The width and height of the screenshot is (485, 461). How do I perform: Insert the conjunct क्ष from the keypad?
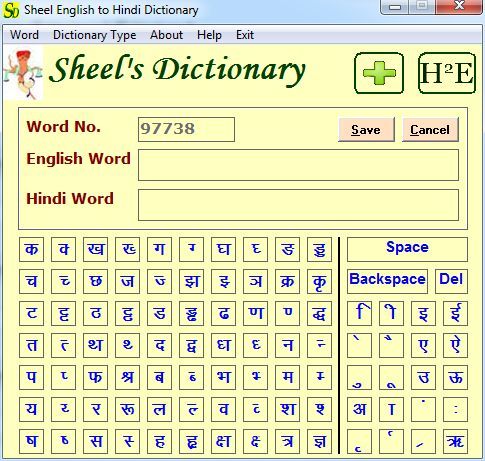point(223,441)
